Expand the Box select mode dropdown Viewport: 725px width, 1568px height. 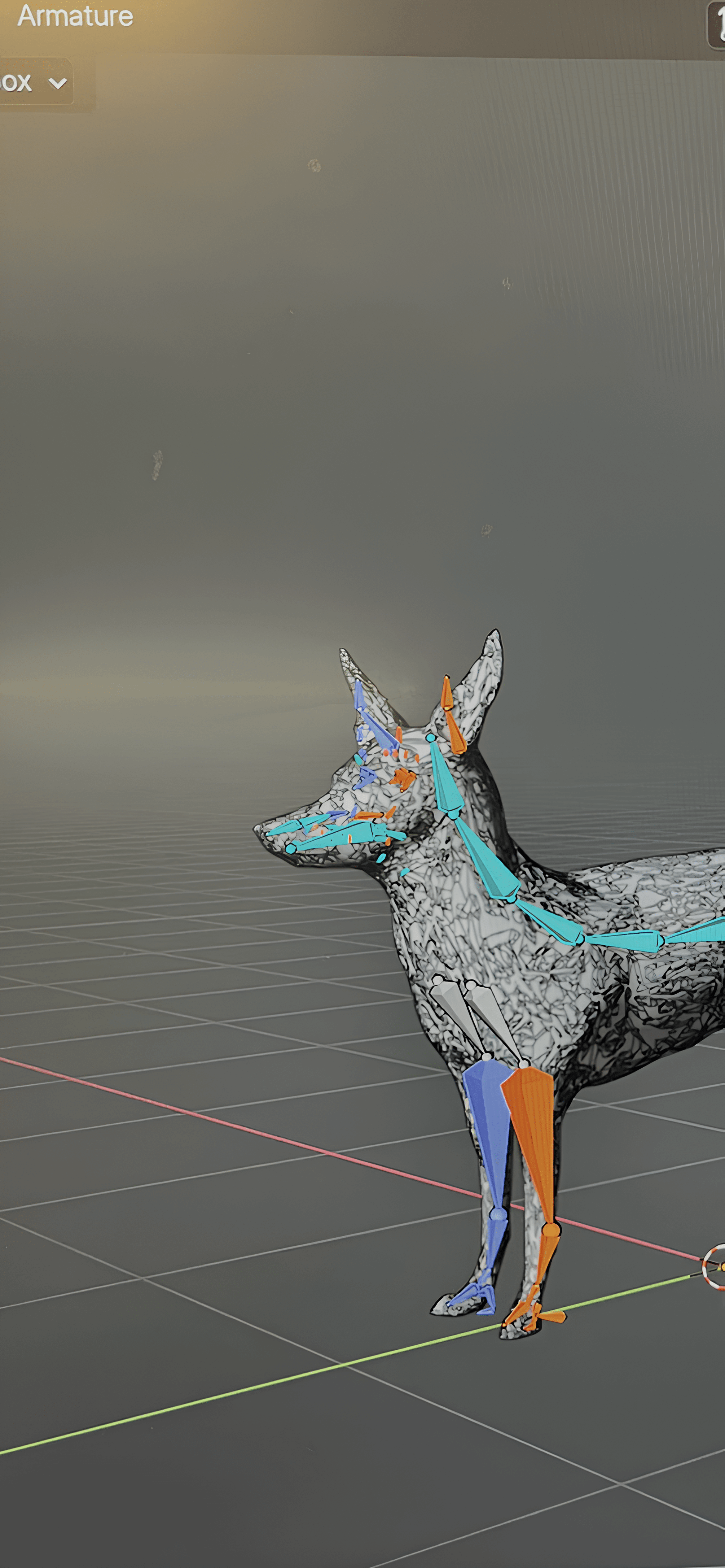coord(37,82)
